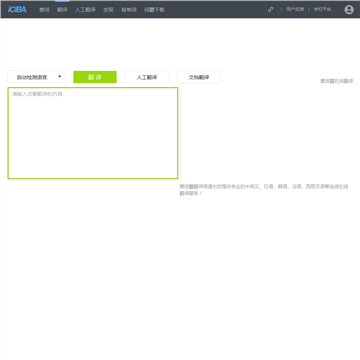360x360 pixels.
Task: Click the translation service description text
Action: click(x=264, y=190)
